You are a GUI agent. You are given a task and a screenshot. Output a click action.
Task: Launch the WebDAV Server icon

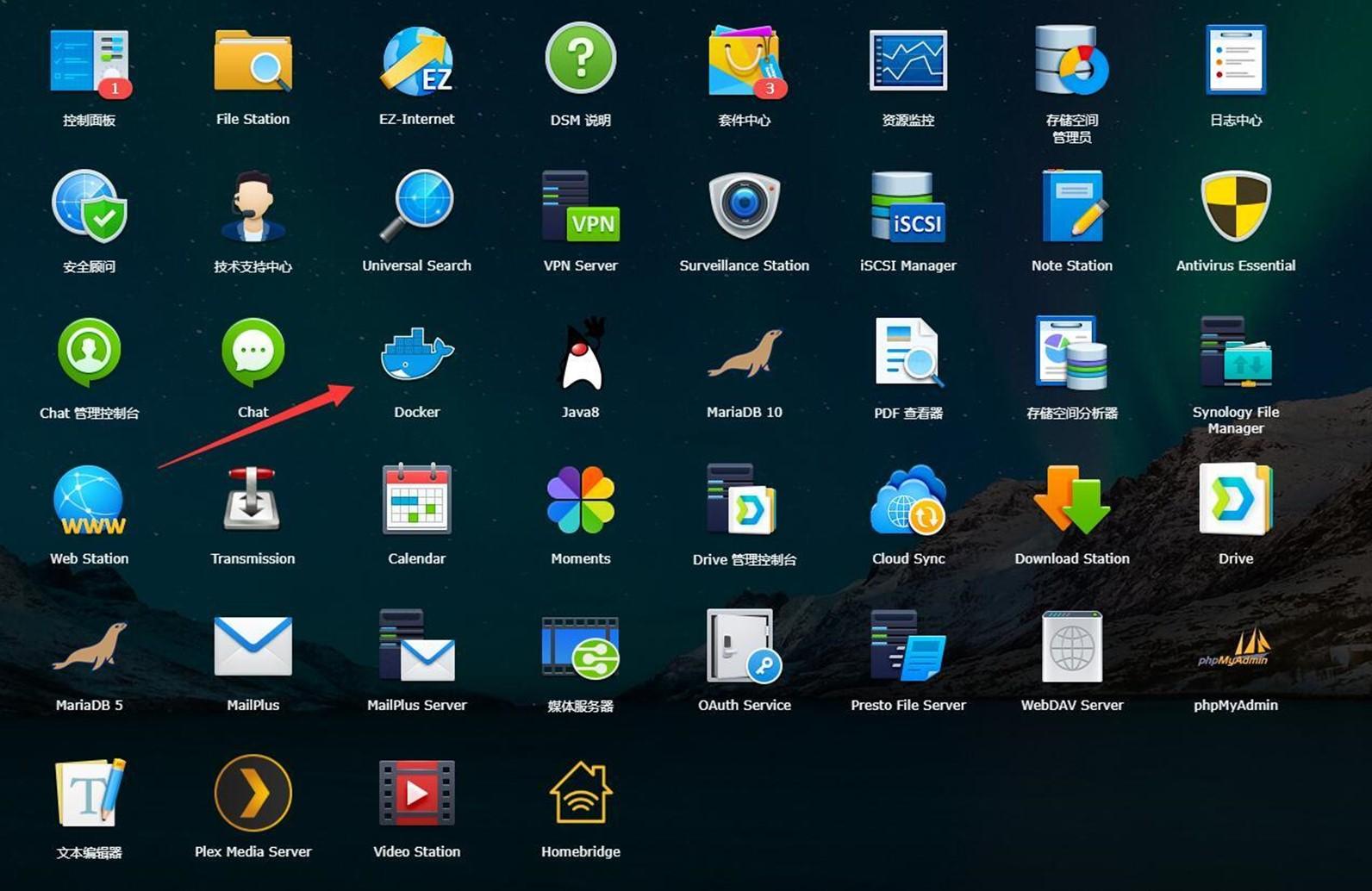pos(1071,646)
